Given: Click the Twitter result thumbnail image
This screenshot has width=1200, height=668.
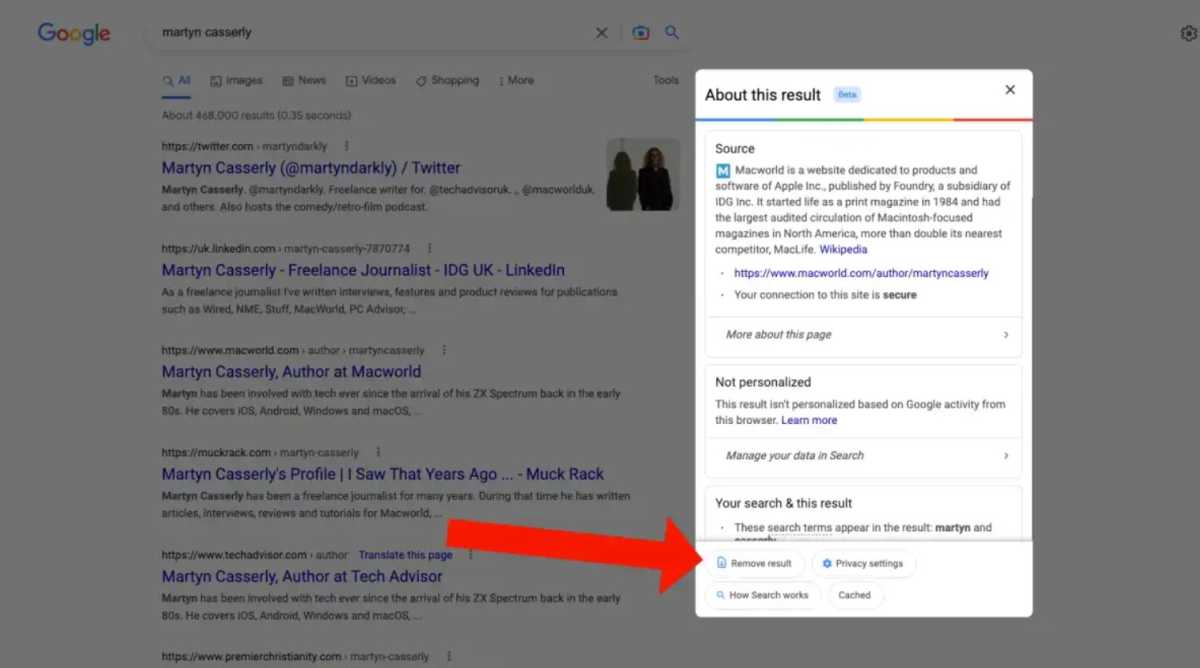Looking at the screenshot, I should [x=643, y=174].
